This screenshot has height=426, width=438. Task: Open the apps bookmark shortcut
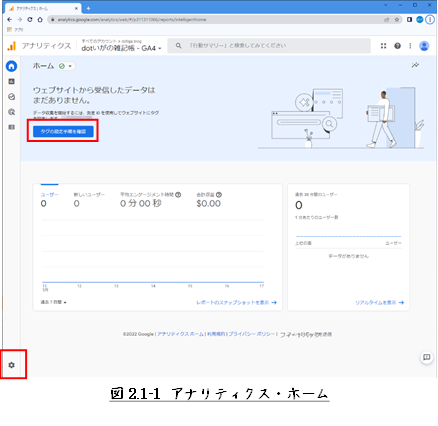pos(15,30)
